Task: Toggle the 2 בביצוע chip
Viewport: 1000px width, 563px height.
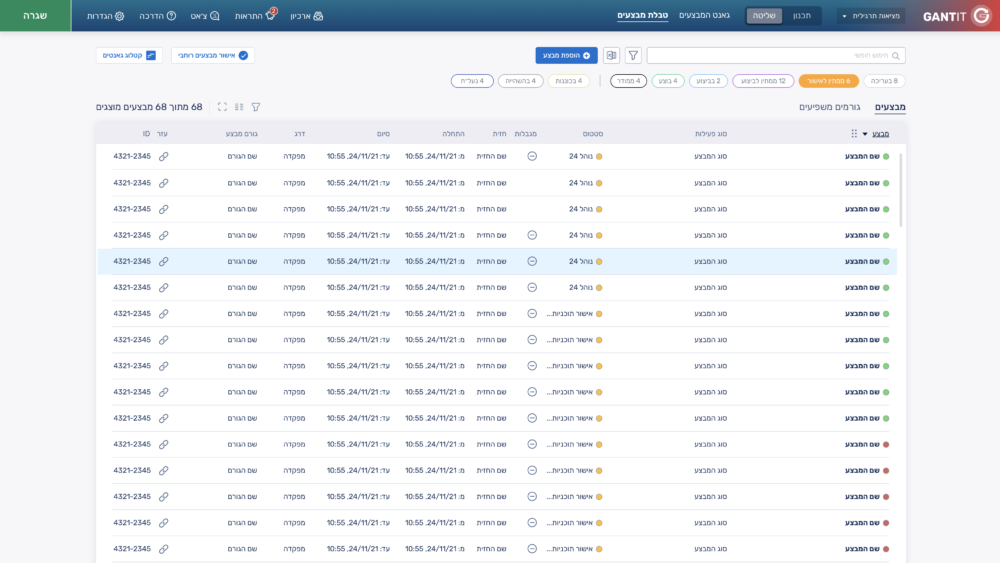Action: pyautogui.click(x=709, y=81)
